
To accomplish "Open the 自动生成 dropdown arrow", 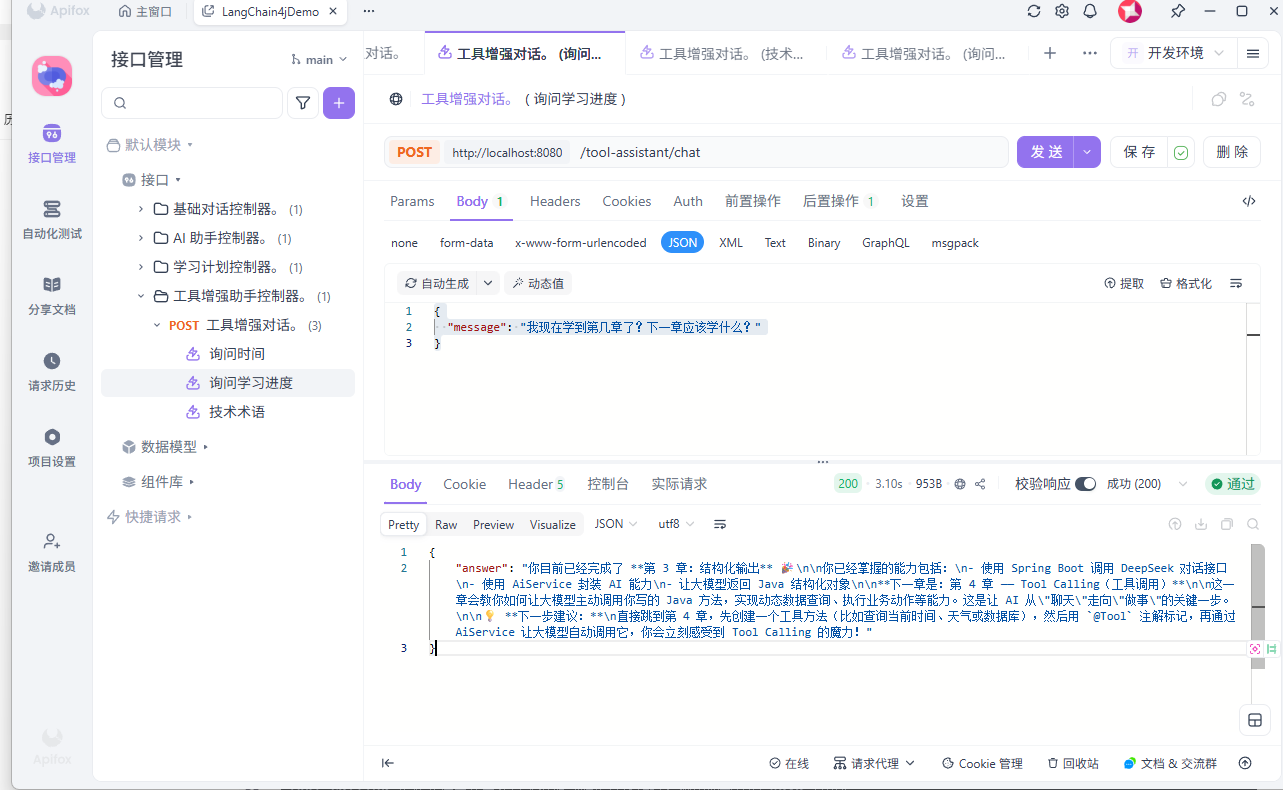I will click(x=488, y=283).
